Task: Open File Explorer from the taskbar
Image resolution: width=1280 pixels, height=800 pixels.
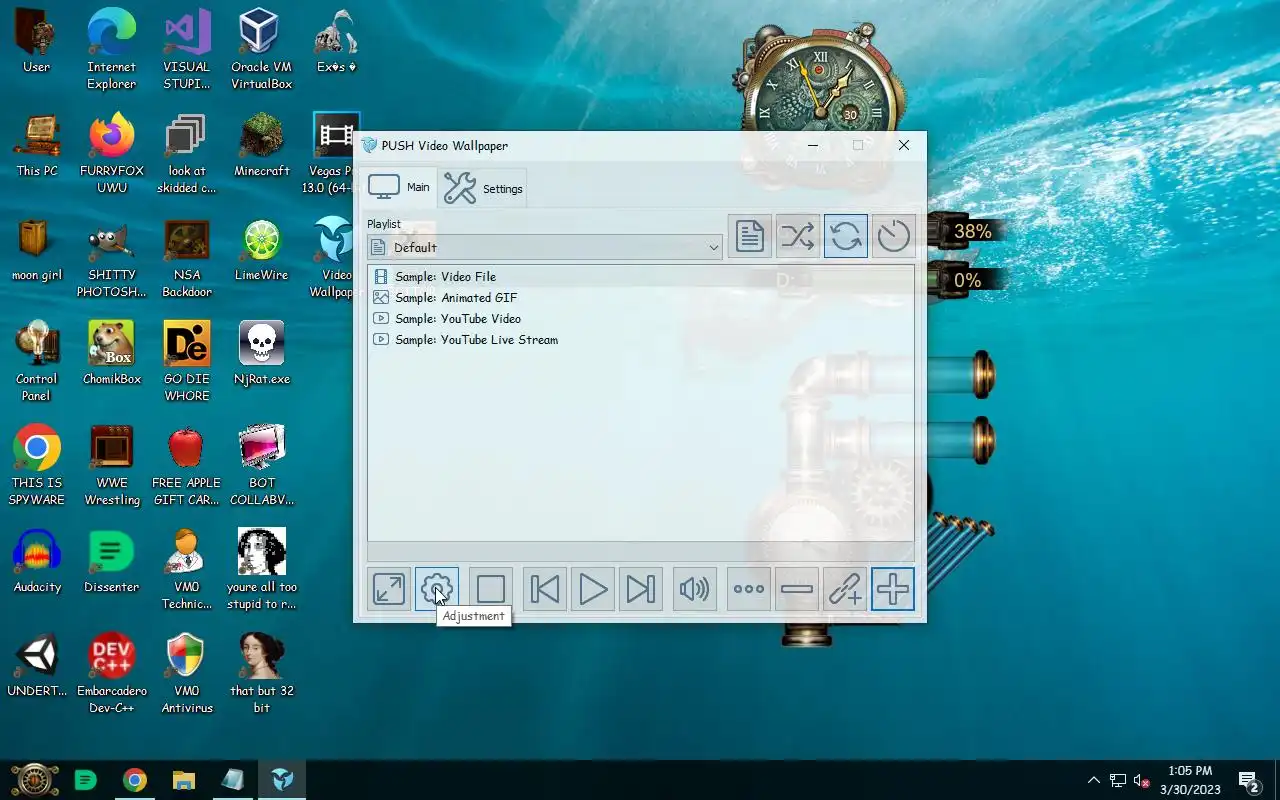Action: [x=183, y=780]
